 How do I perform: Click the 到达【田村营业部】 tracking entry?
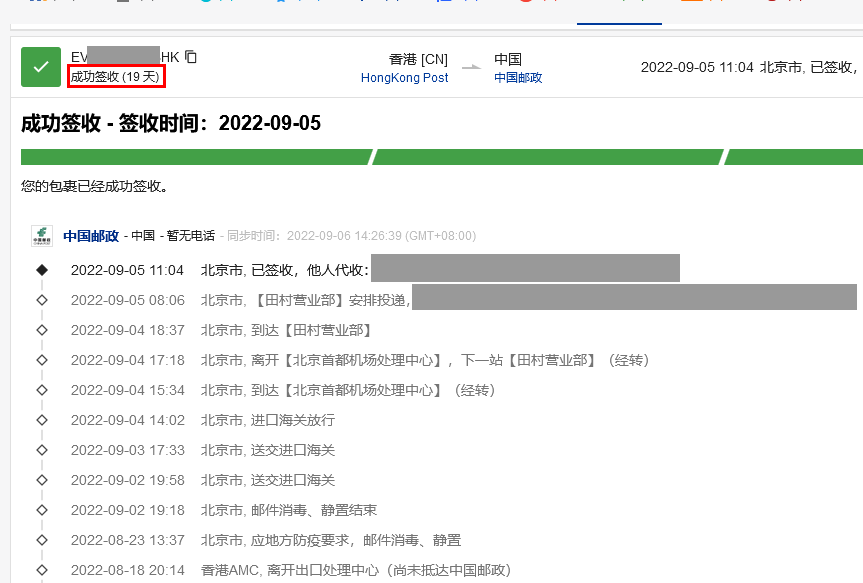286,330
